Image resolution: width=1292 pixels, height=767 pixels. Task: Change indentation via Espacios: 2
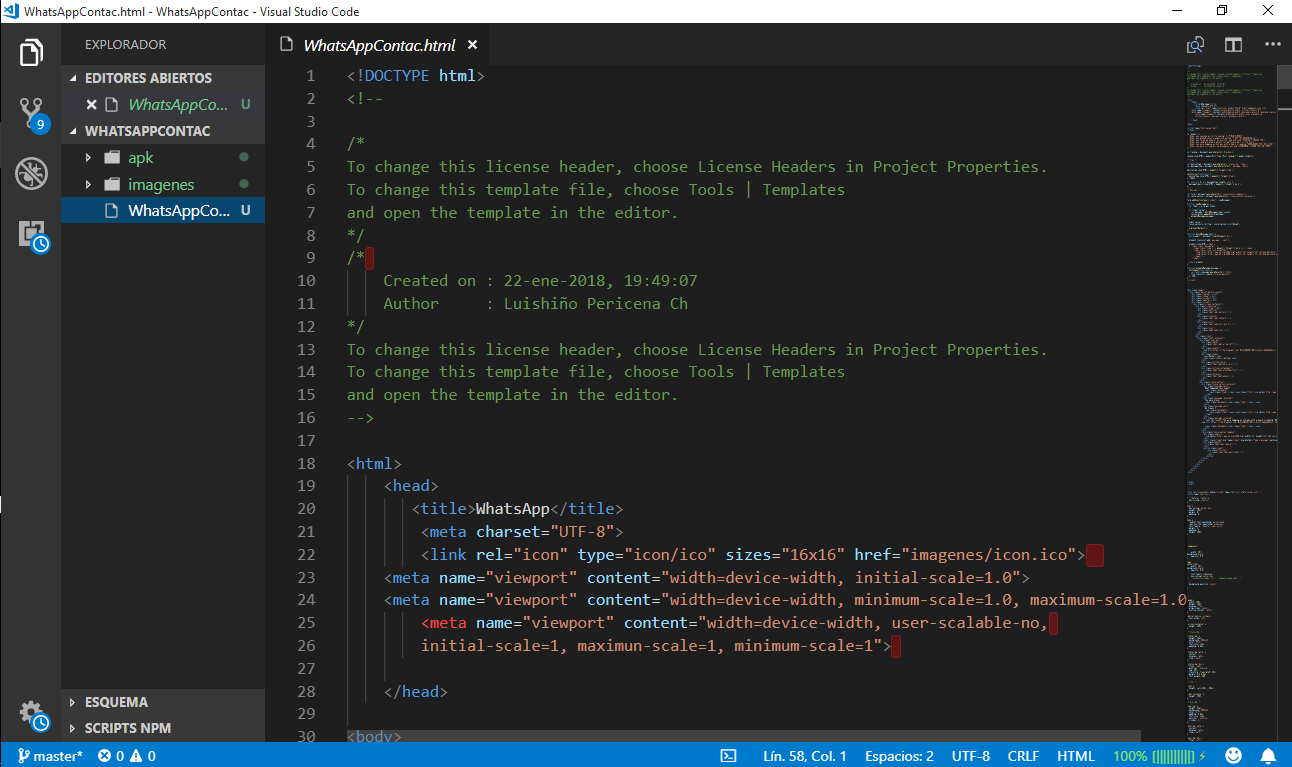(899, 756)
